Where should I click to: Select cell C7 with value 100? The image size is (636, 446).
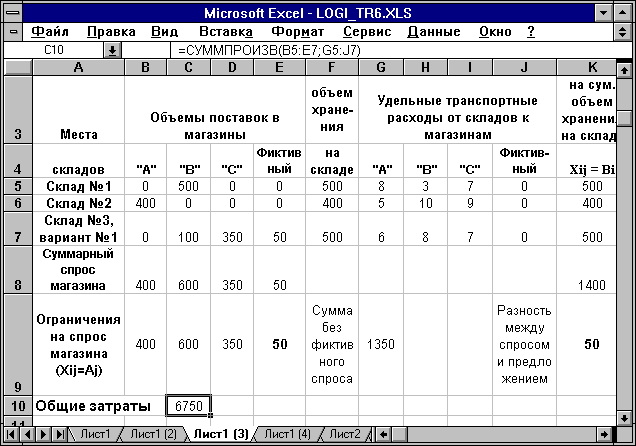click(189, 228)
